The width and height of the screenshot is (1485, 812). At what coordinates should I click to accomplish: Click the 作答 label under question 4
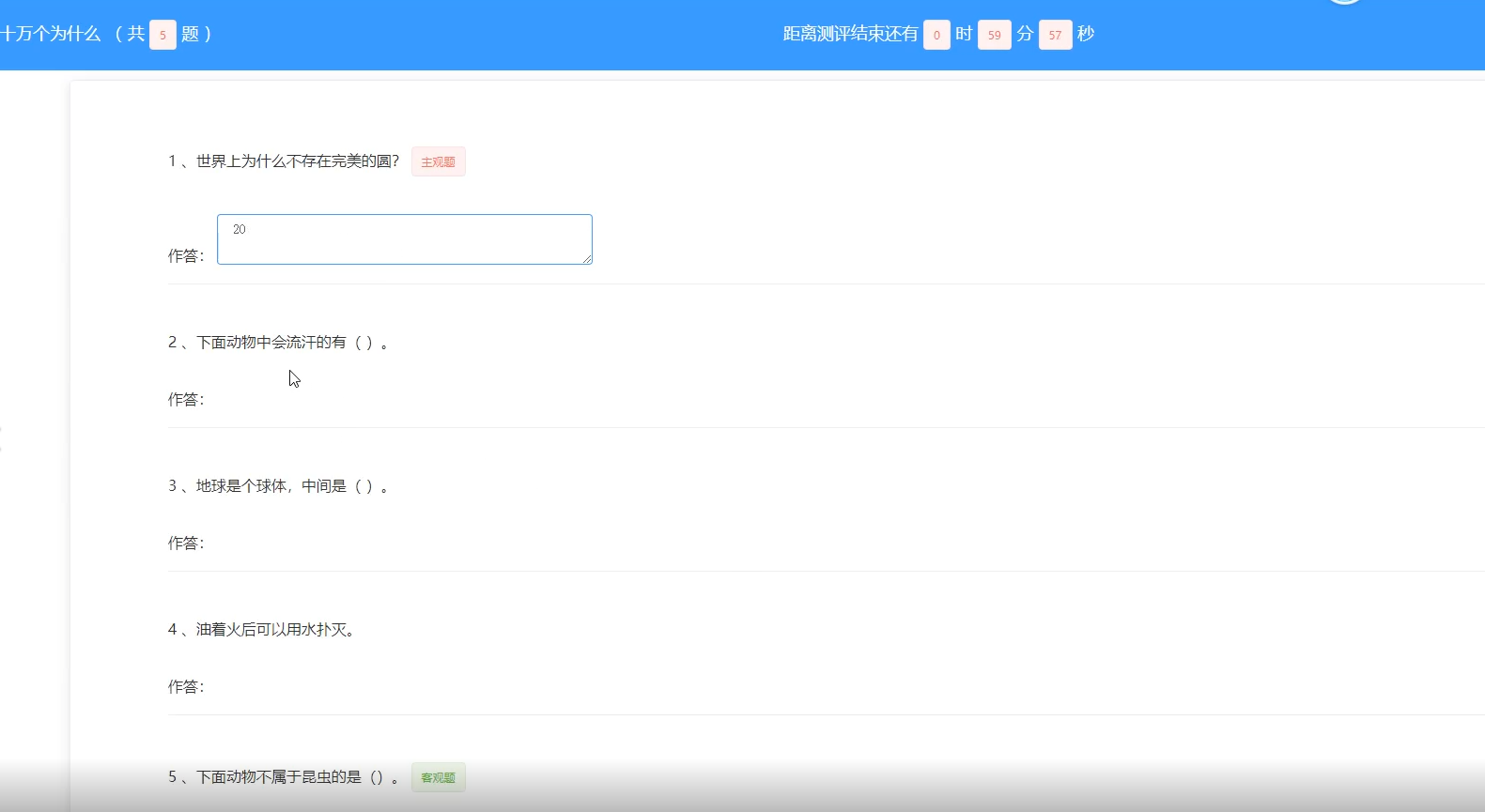(x=186, y=687)
